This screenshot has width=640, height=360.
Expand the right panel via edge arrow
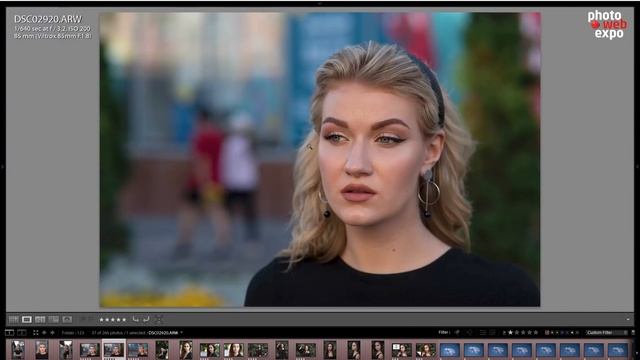tap(637, 167)
